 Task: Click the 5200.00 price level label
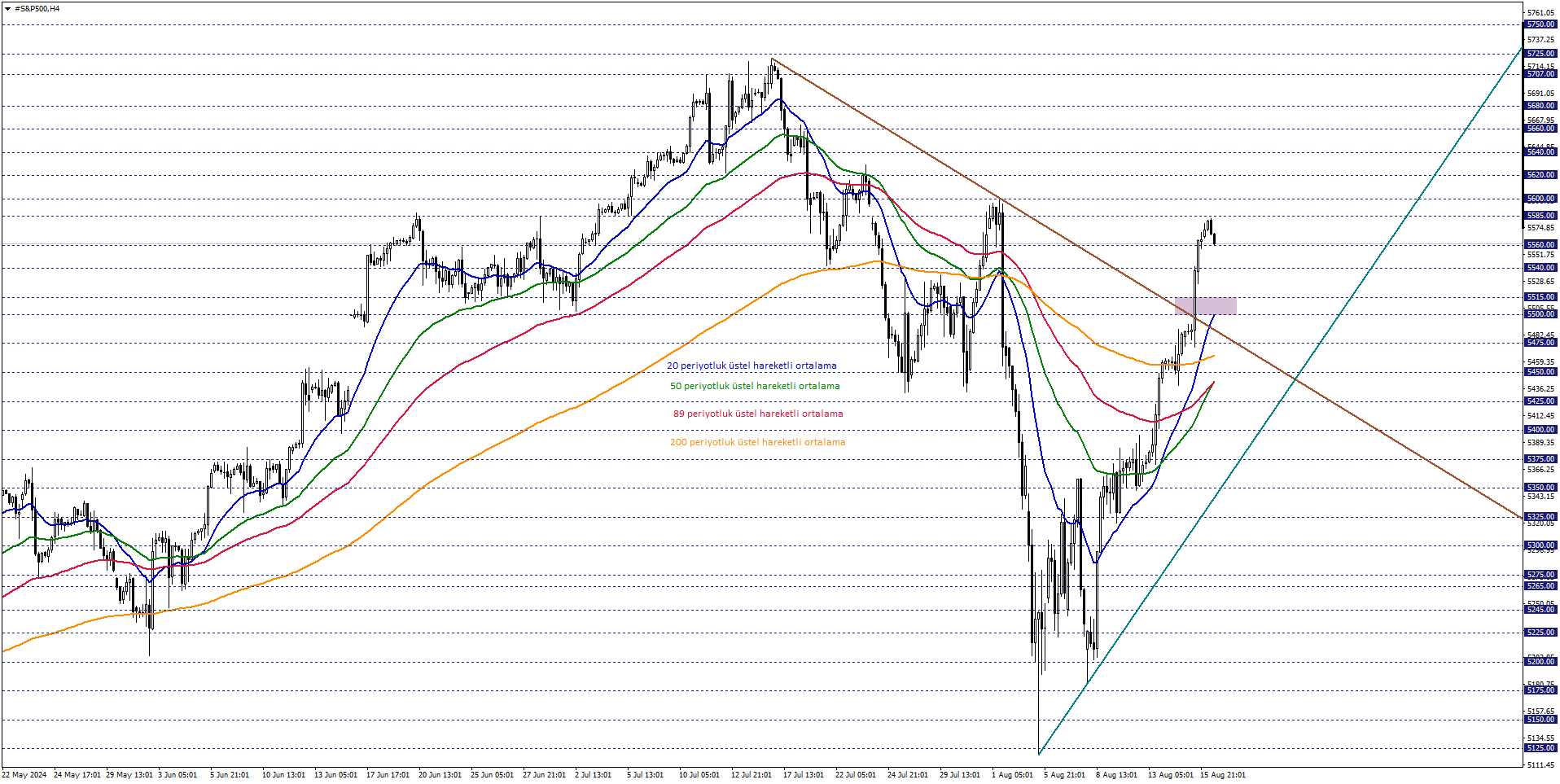[x=1540, y=662]
